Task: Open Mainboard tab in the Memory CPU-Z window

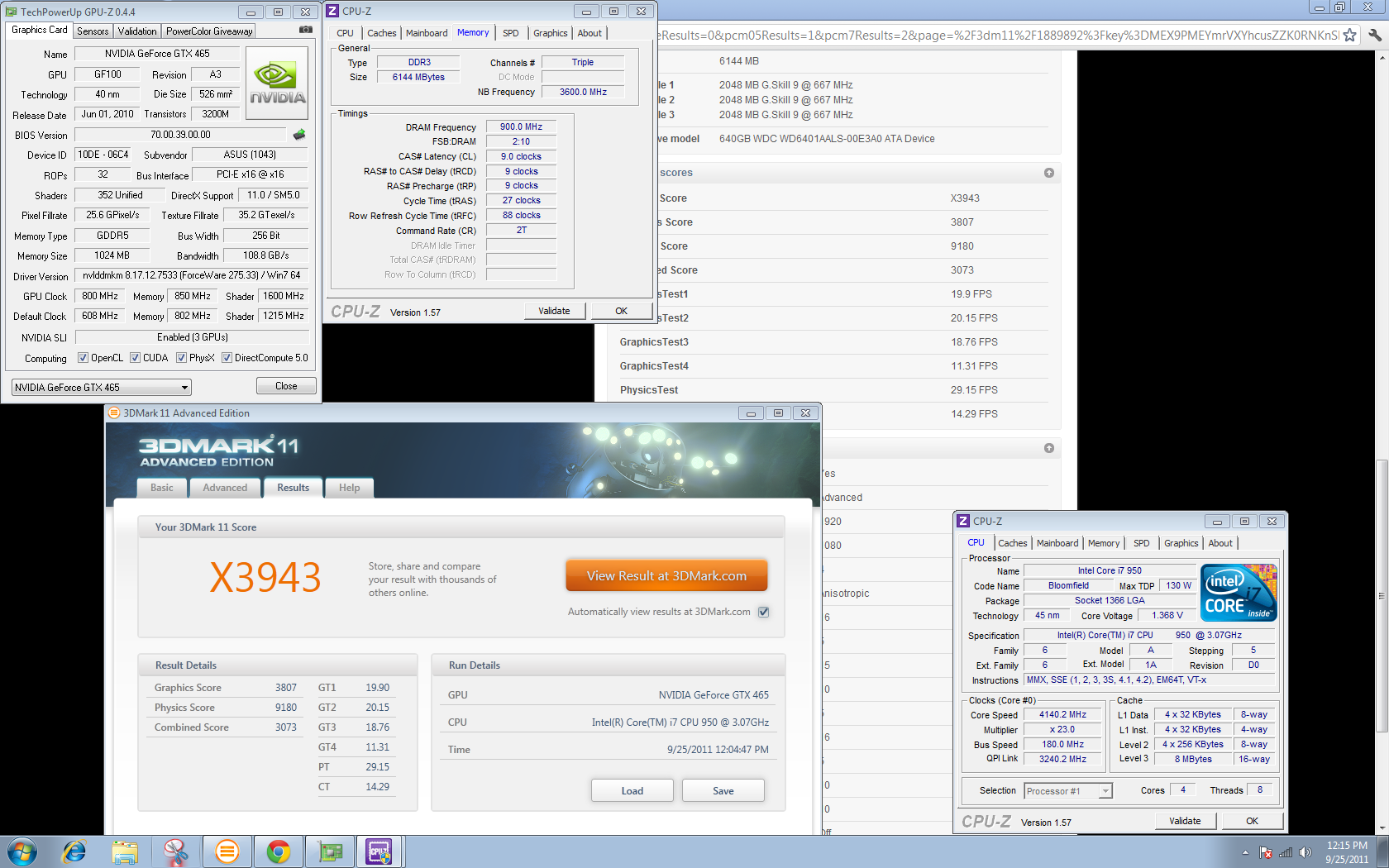Action: (x=427, y=33)
